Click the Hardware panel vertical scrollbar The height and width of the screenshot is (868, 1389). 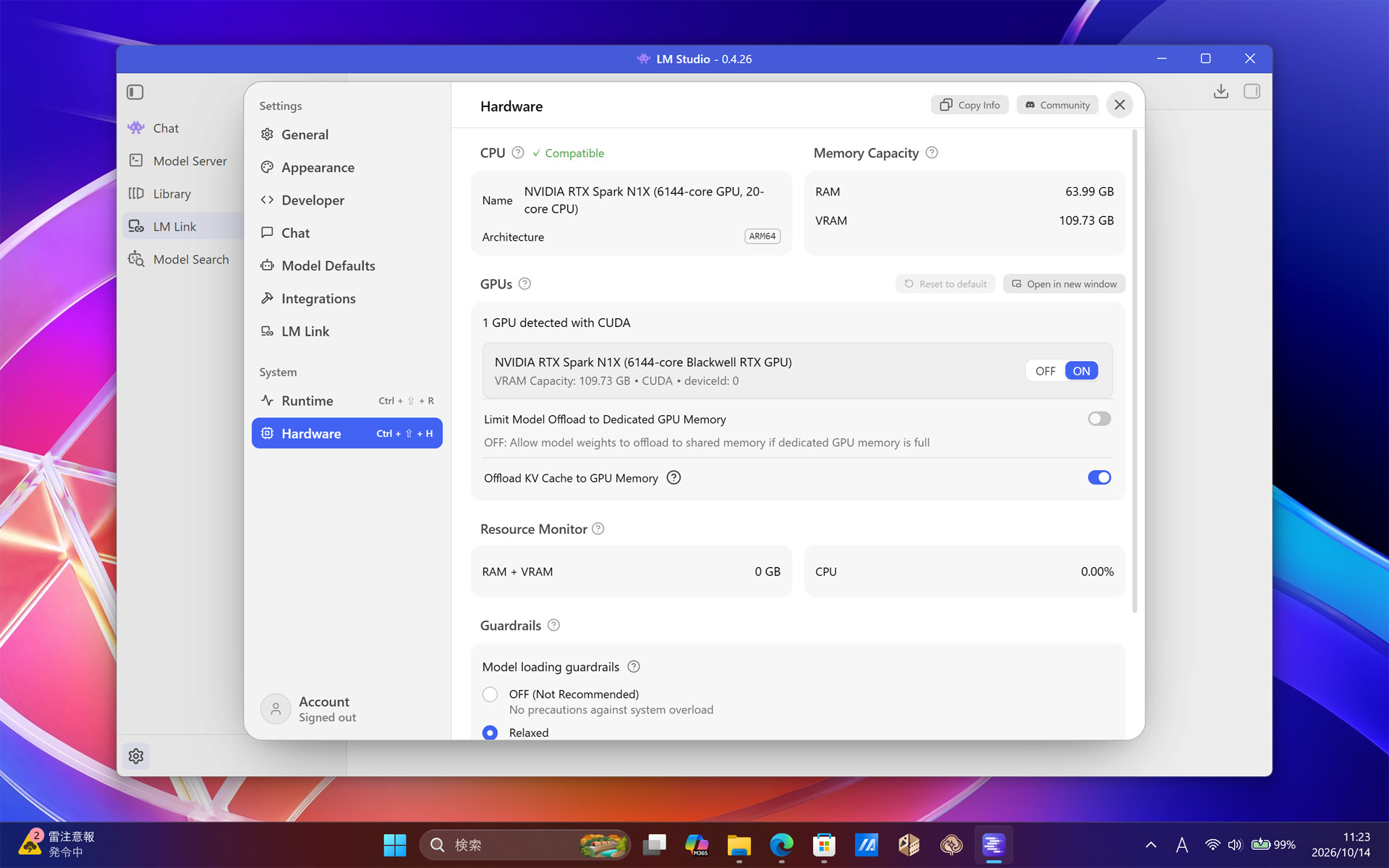(1134, 372)
